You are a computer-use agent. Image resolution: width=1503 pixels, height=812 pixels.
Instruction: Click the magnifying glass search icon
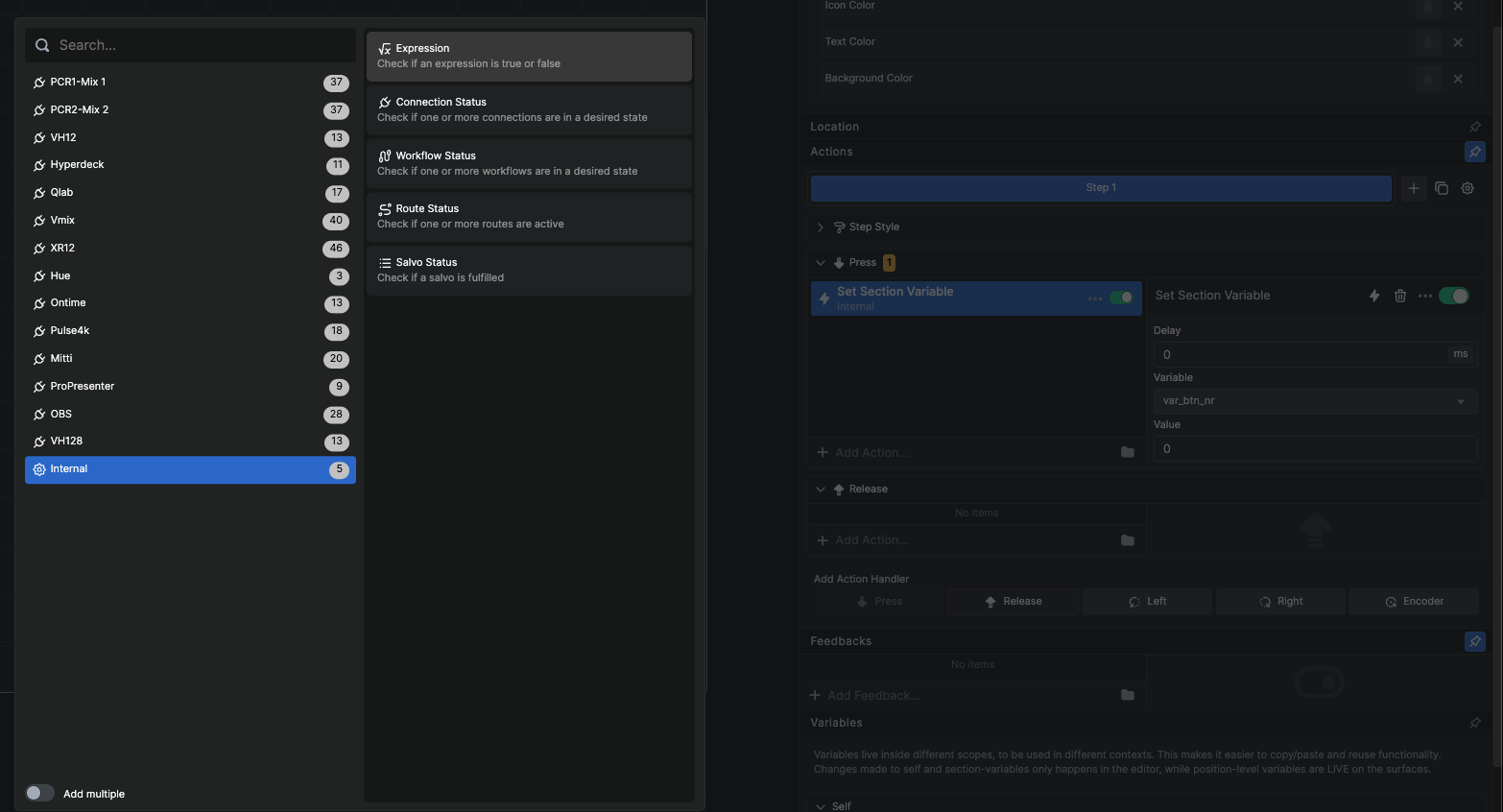pyautogui.click(x=42, y=45)
